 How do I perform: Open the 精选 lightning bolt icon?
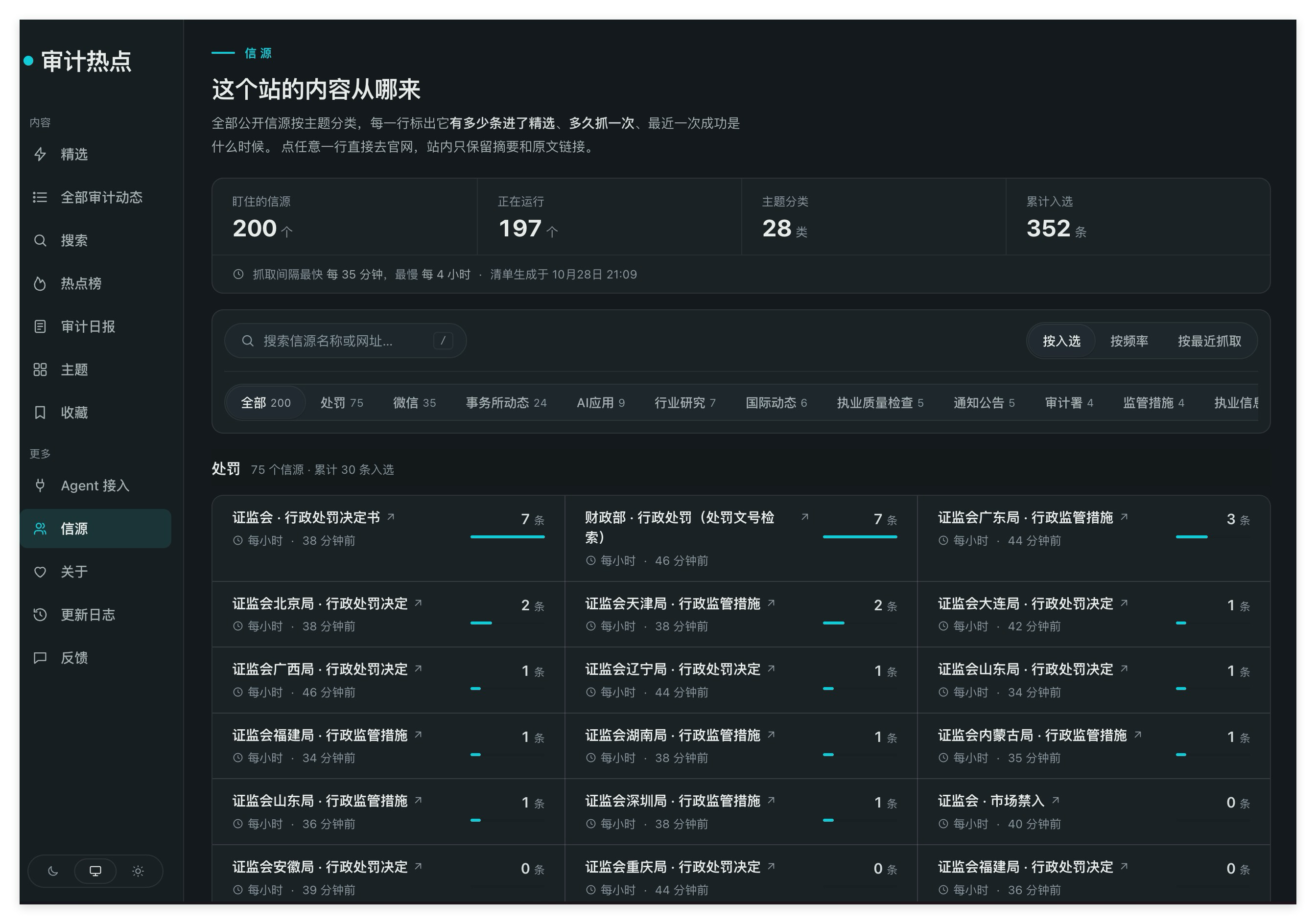40,154
